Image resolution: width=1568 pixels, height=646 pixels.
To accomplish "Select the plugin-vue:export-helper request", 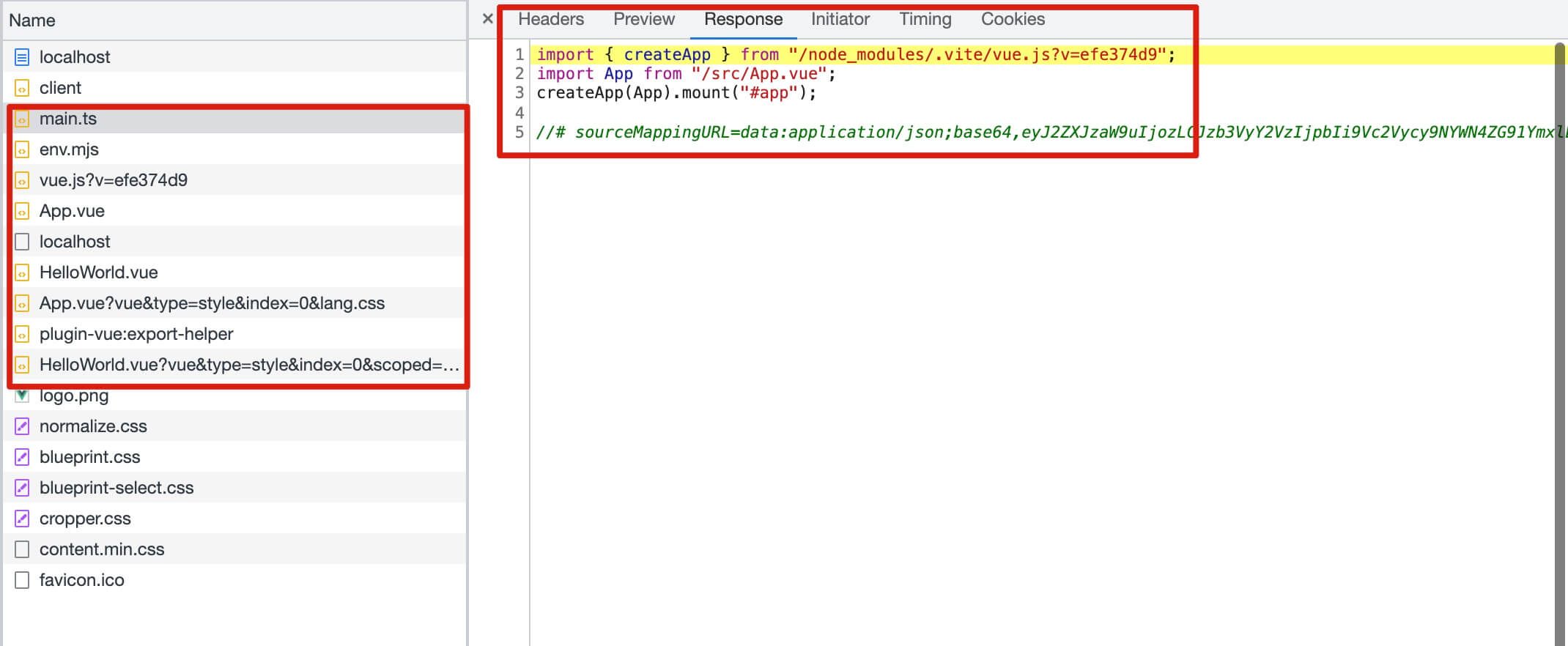I will 136,334.
